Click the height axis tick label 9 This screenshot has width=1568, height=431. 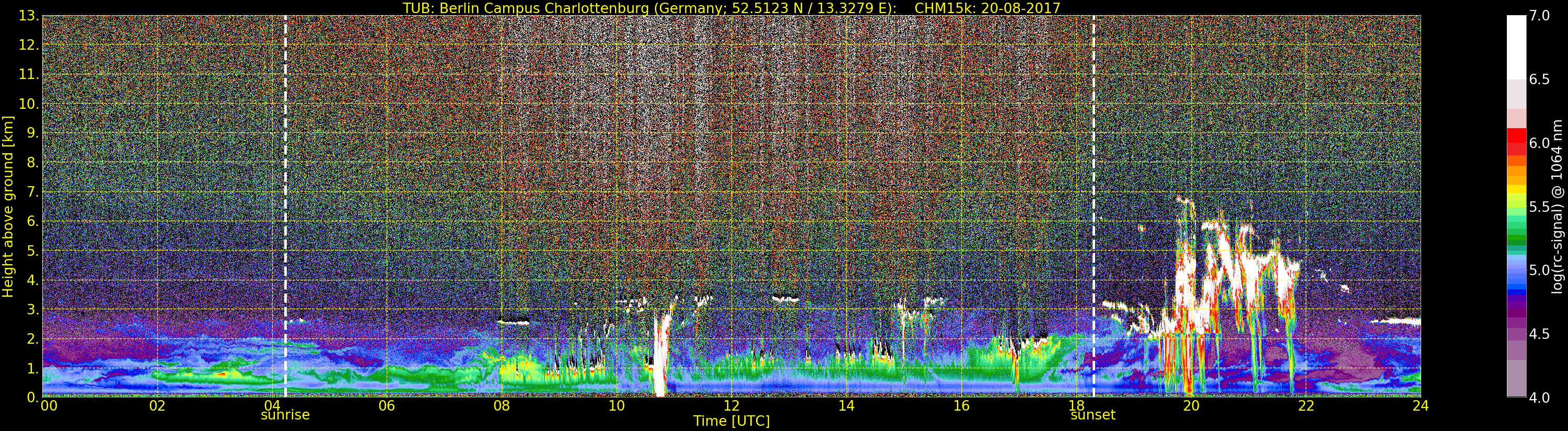(34, 133)
